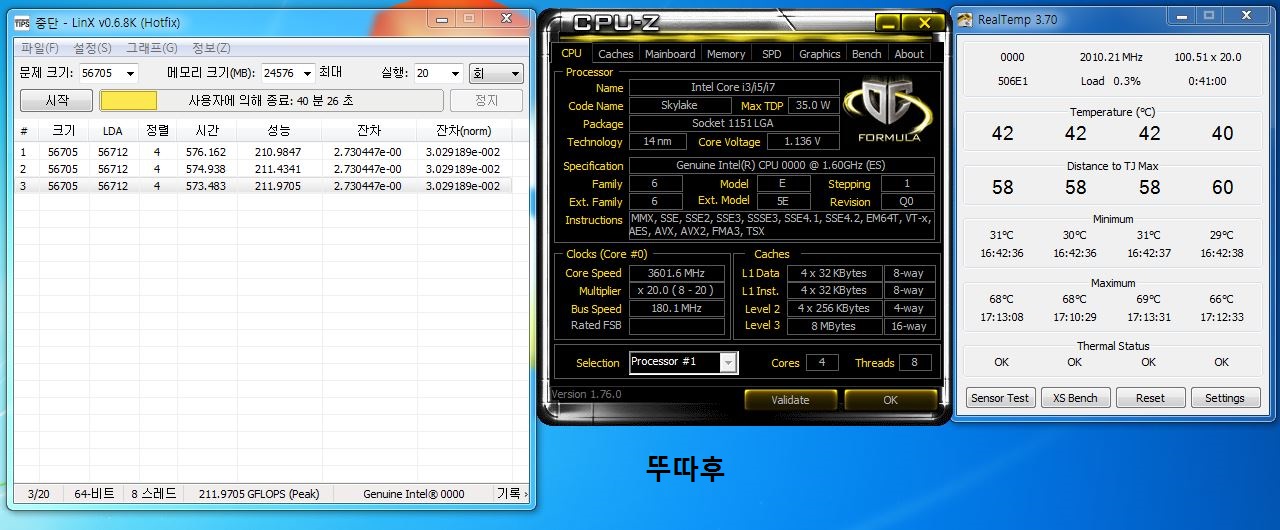Click the Validate button in CPU-Z
The width and height of the screenshot is (1280, 530).
(x=790, y=400)
